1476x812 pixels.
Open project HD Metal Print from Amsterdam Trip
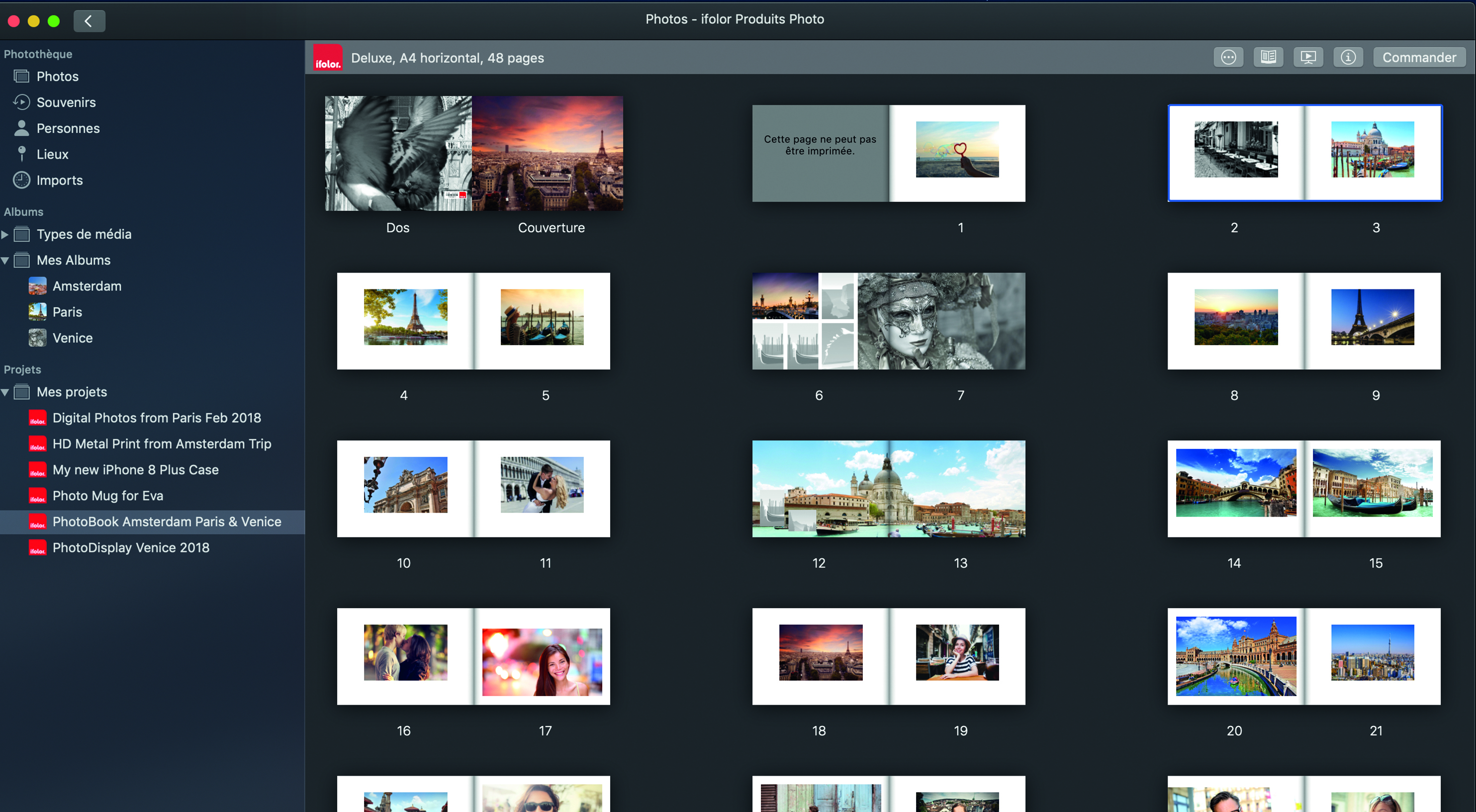pos(162,444)
